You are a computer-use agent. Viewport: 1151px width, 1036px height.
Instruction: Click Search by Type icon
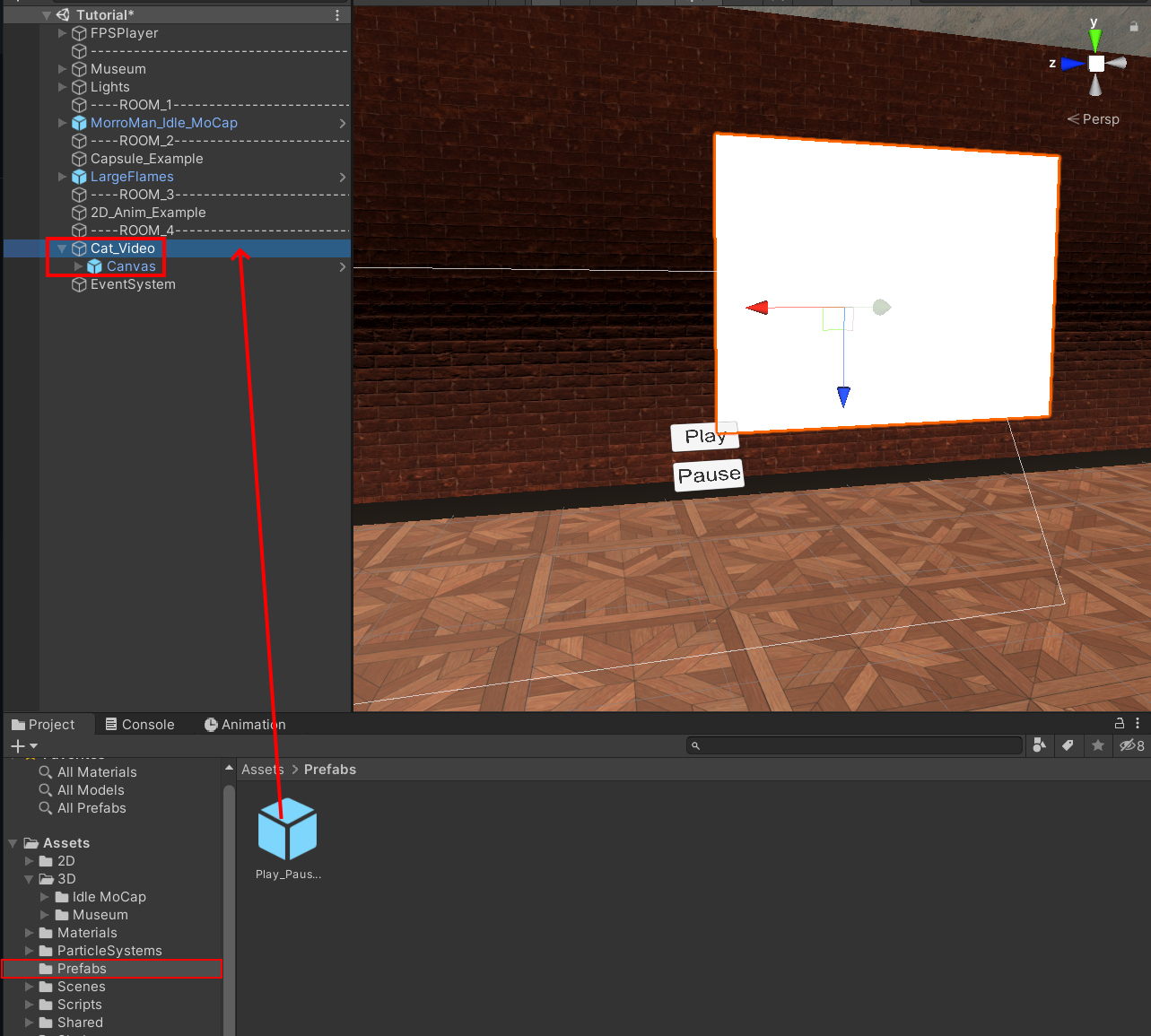pyautogui.click(x=1040, y=745)
